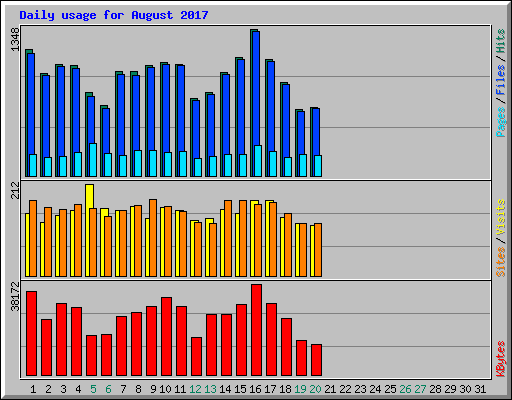Screen dimensions: 512x400
Task: Click the Visits legend label
Action: click(x=501, y=218)
